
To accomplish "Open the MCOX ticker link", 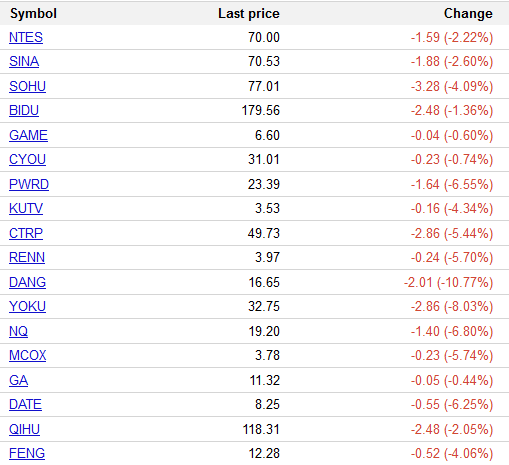I will tap(28, 356).
